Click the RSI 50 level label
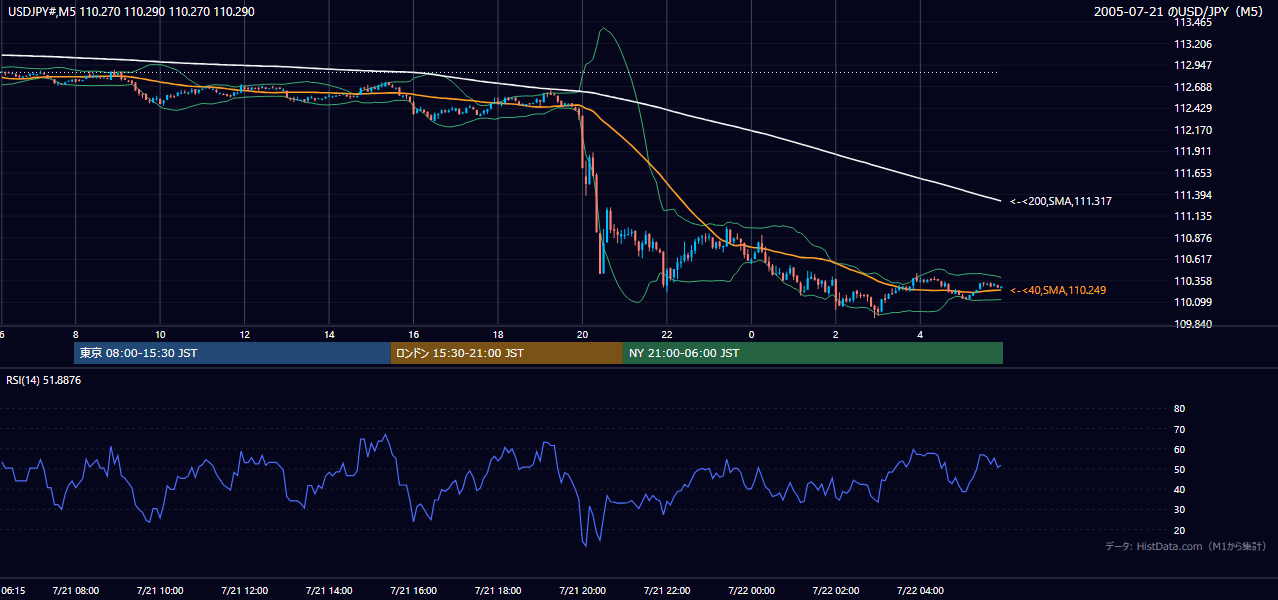Viewport: 1278px width, 600px height. [1179, 469]
